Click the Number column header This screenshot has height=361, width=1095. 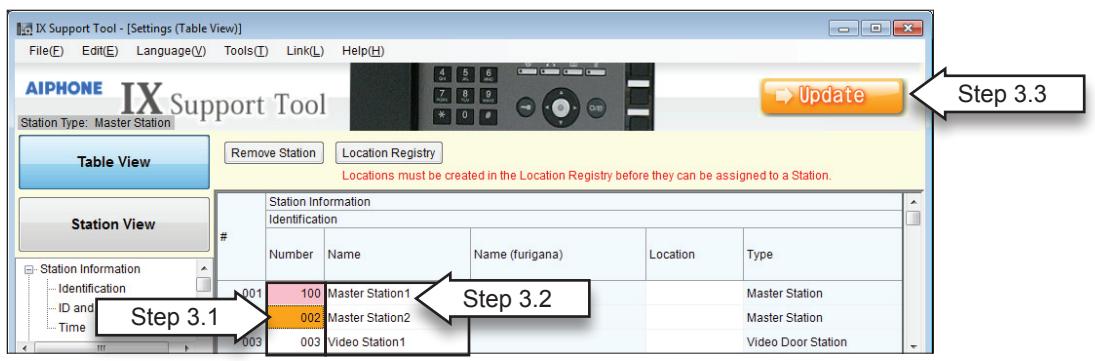pyautogui.click(x=295, y=254)
